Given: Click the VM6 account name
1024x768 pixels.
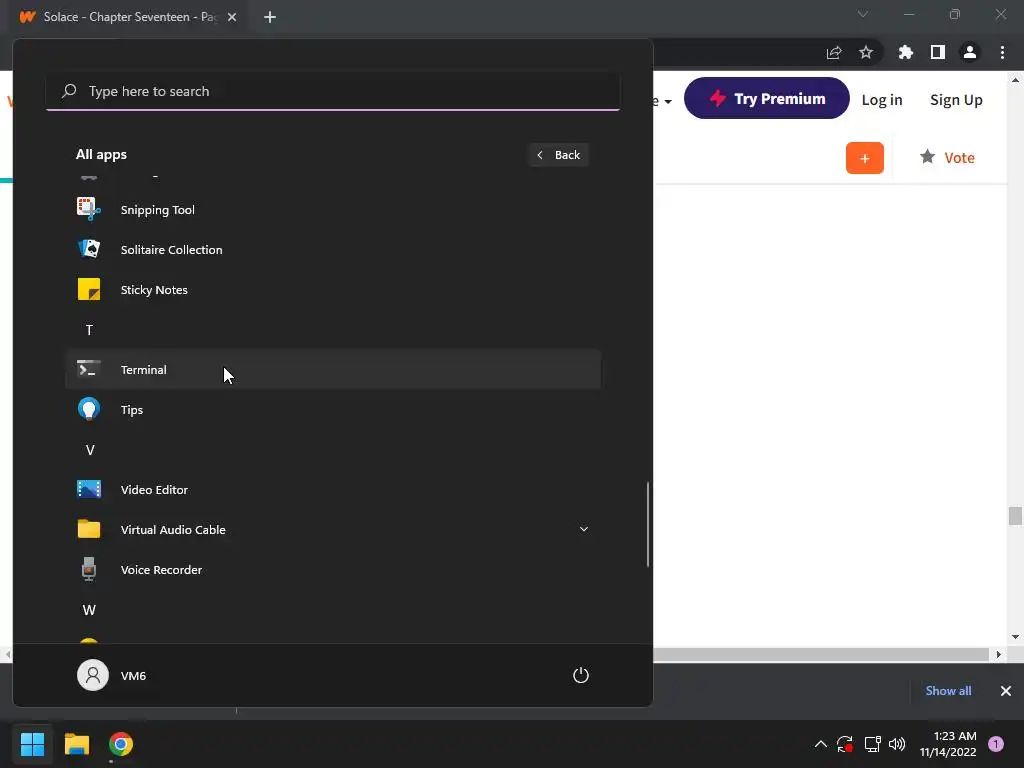Looking at the screenshot, I should pos(133,676).
